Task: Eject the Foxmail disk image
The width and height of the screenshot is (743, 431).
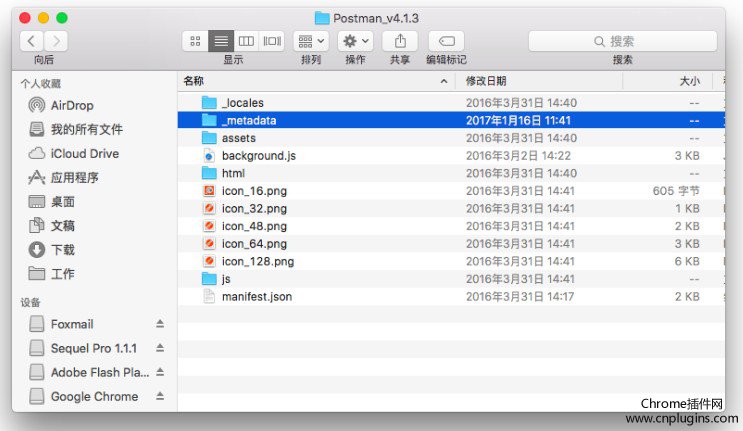Action: (x=159, y=324)
